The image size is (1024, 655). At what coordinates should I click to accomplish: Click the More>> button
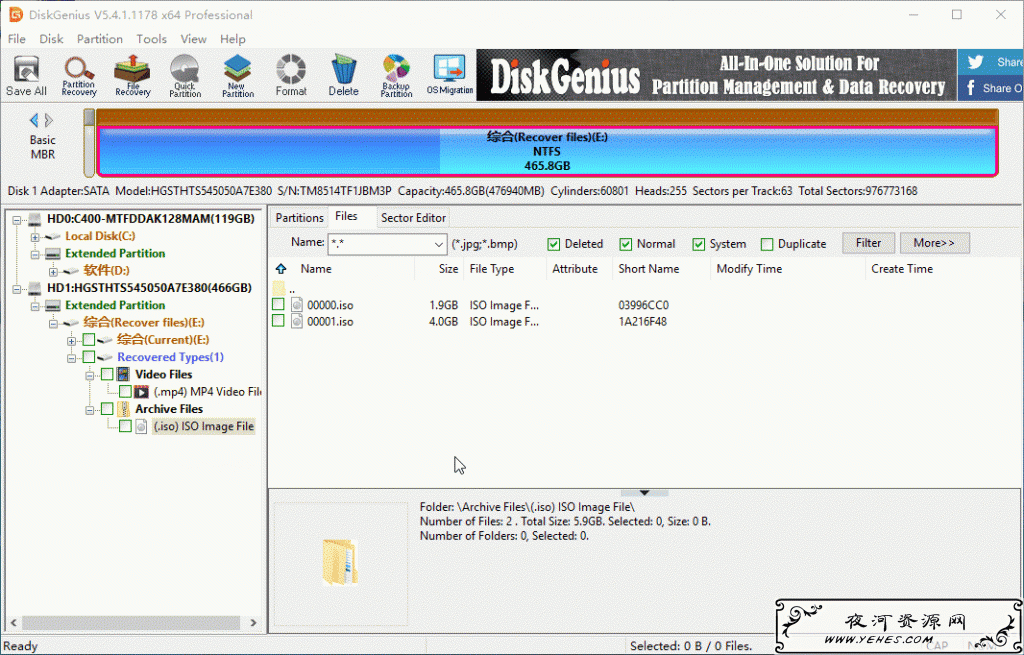(x=934, y=243)
